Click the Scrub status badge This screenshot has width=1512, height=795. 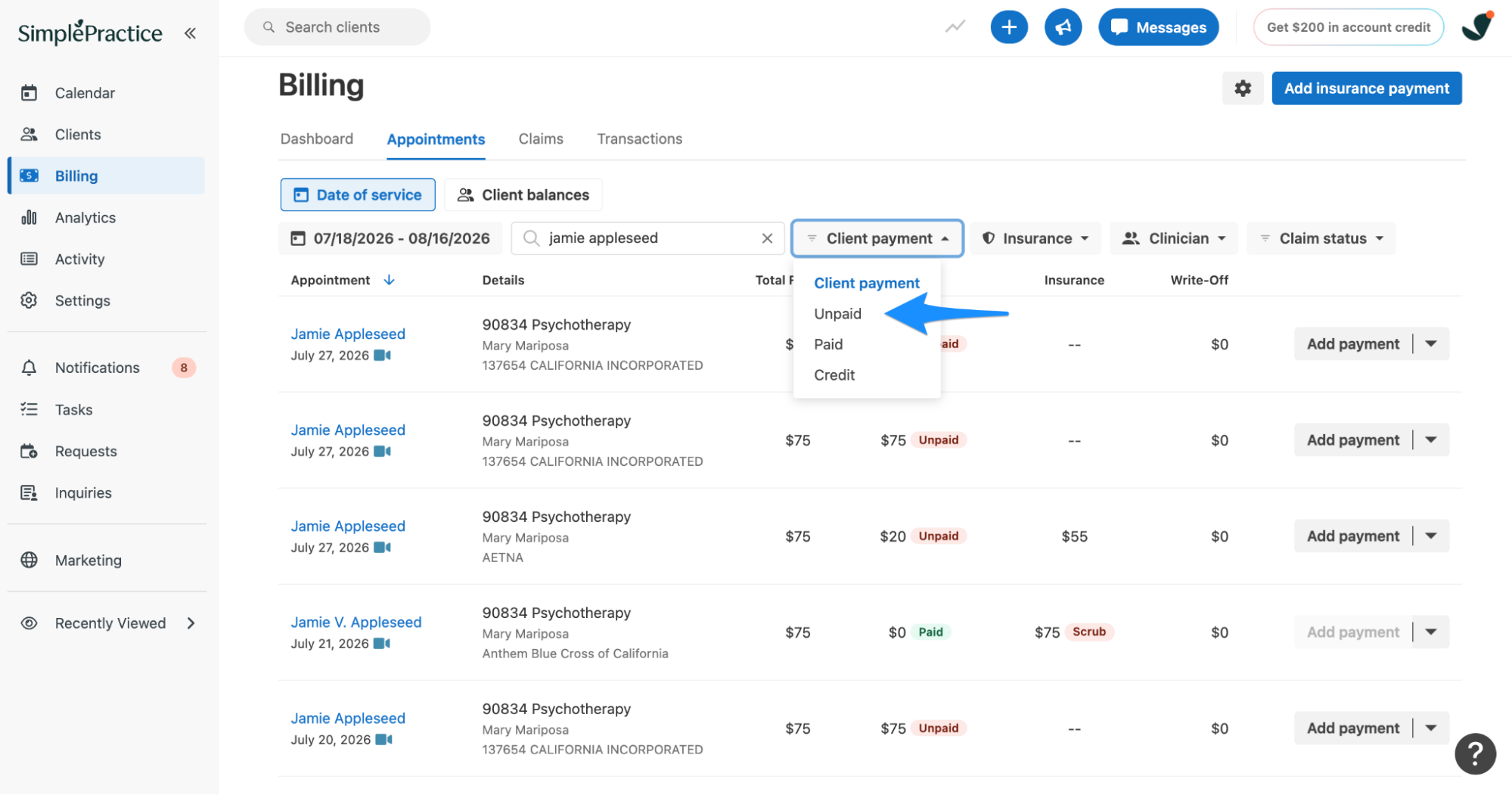(1089, 632)
